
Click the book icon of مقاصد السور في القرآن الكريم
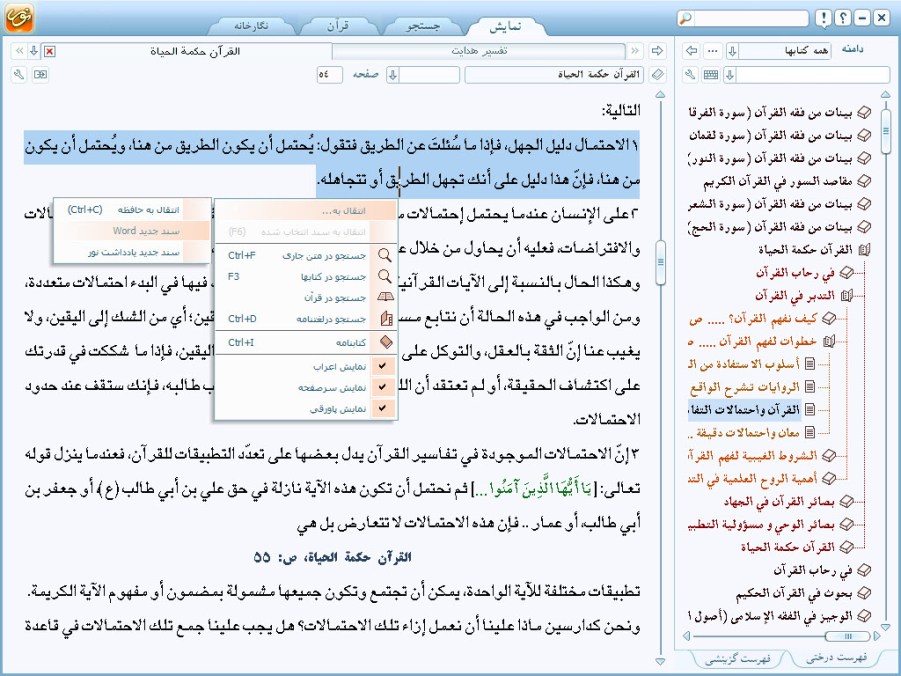(864, 182)
